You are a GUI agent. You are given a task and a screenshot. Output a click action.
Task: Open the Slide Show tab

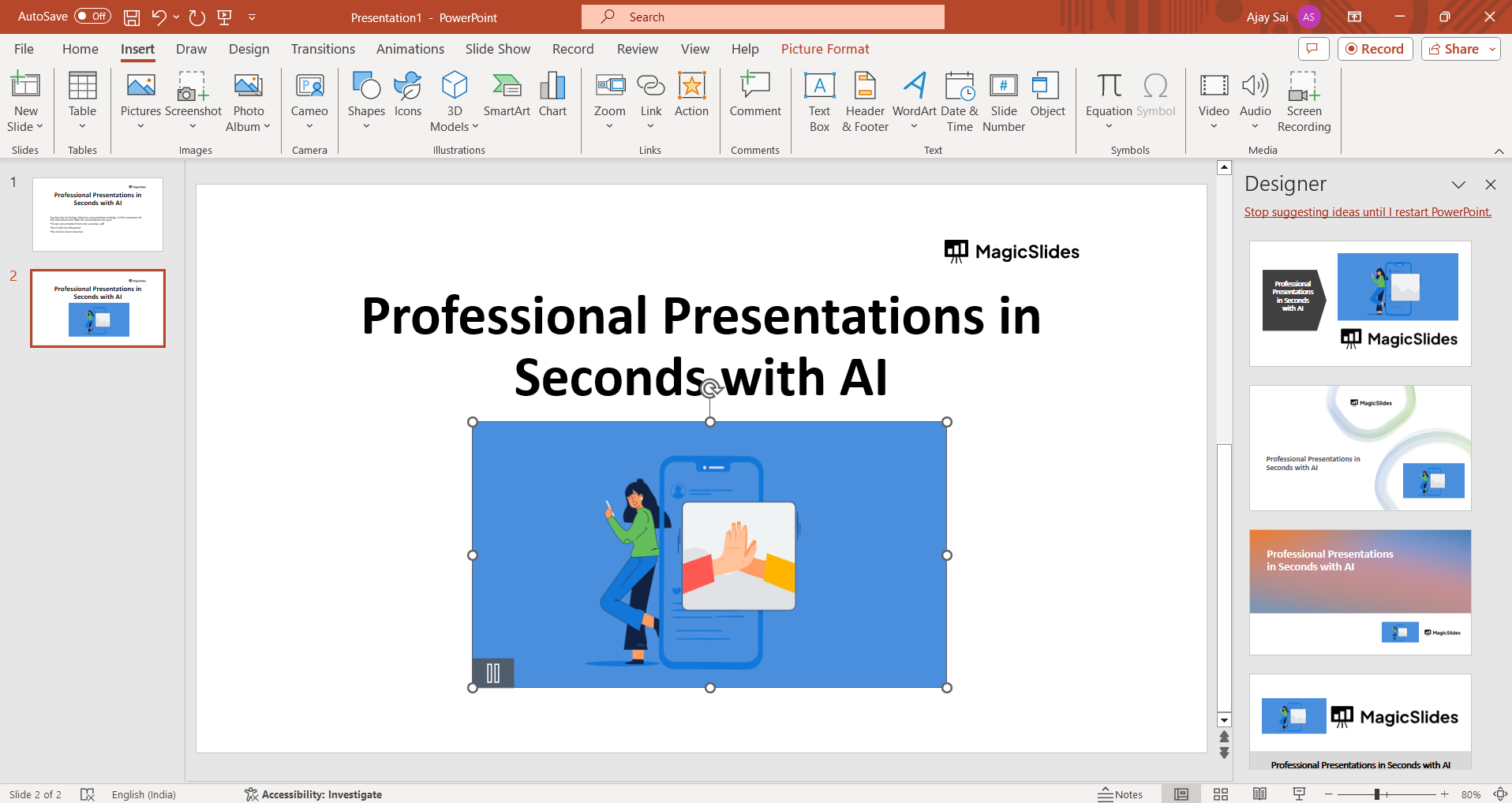498,49
